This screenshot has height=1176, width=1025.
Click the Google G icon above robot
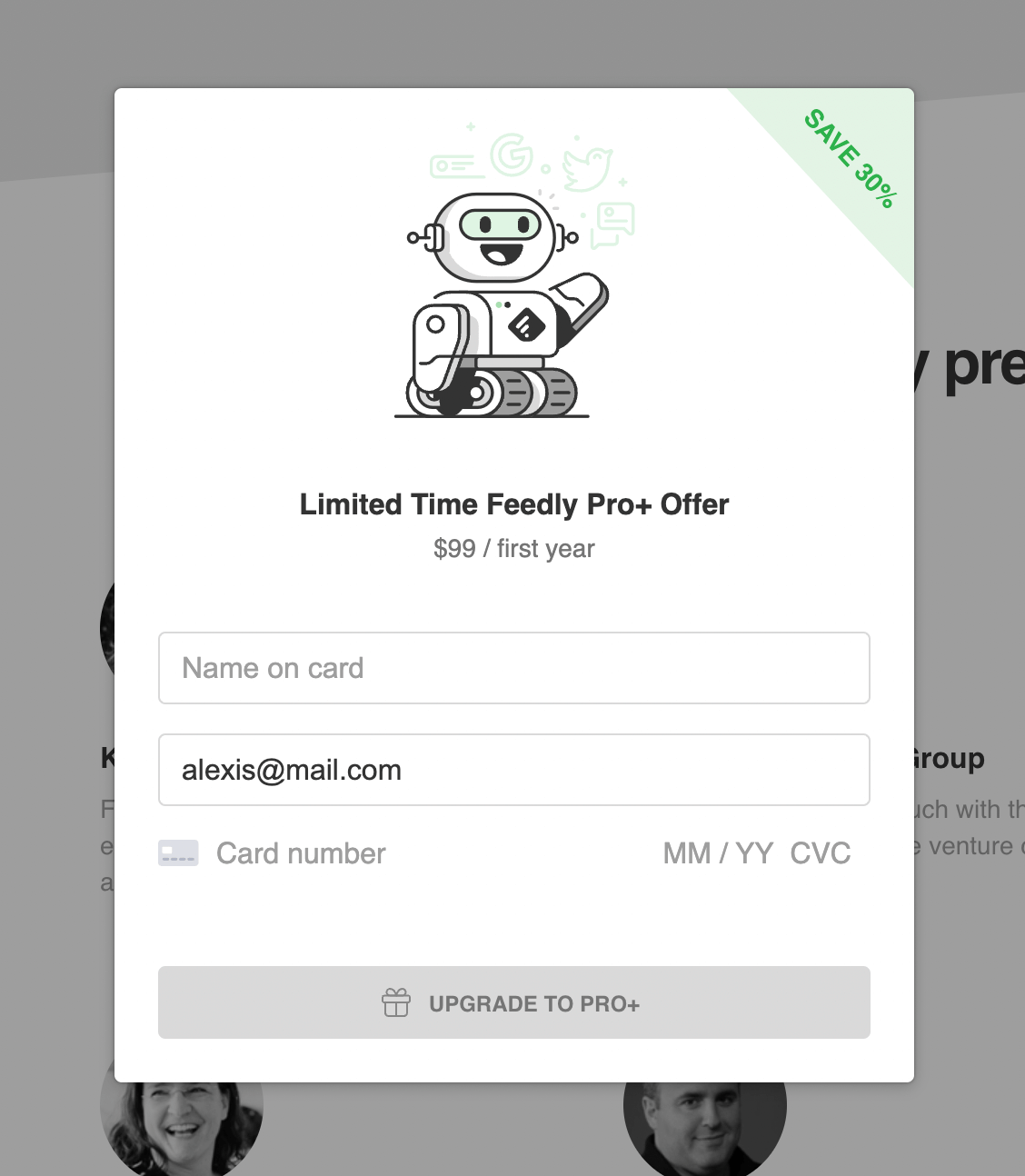[x=512, y=154]
